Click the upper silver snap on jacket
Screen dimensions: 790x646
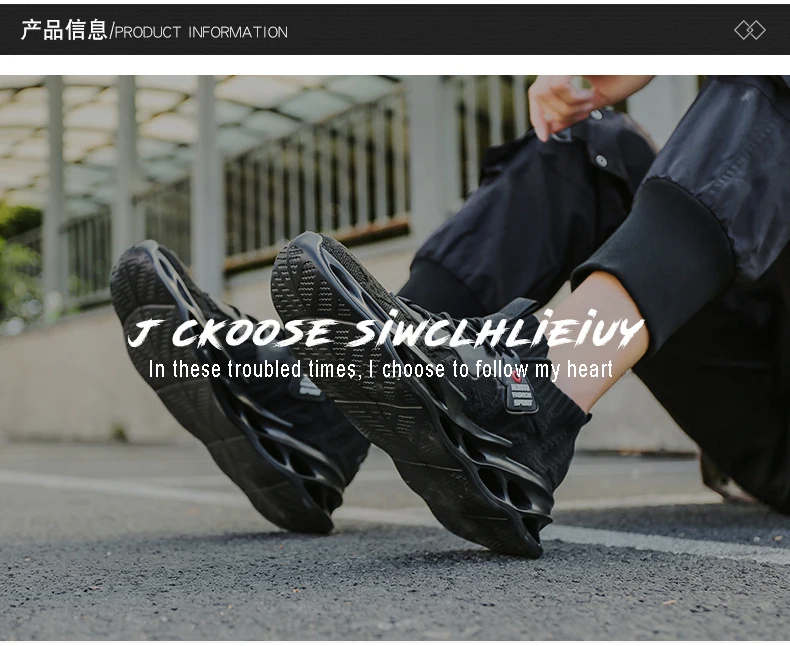[597, 115]
